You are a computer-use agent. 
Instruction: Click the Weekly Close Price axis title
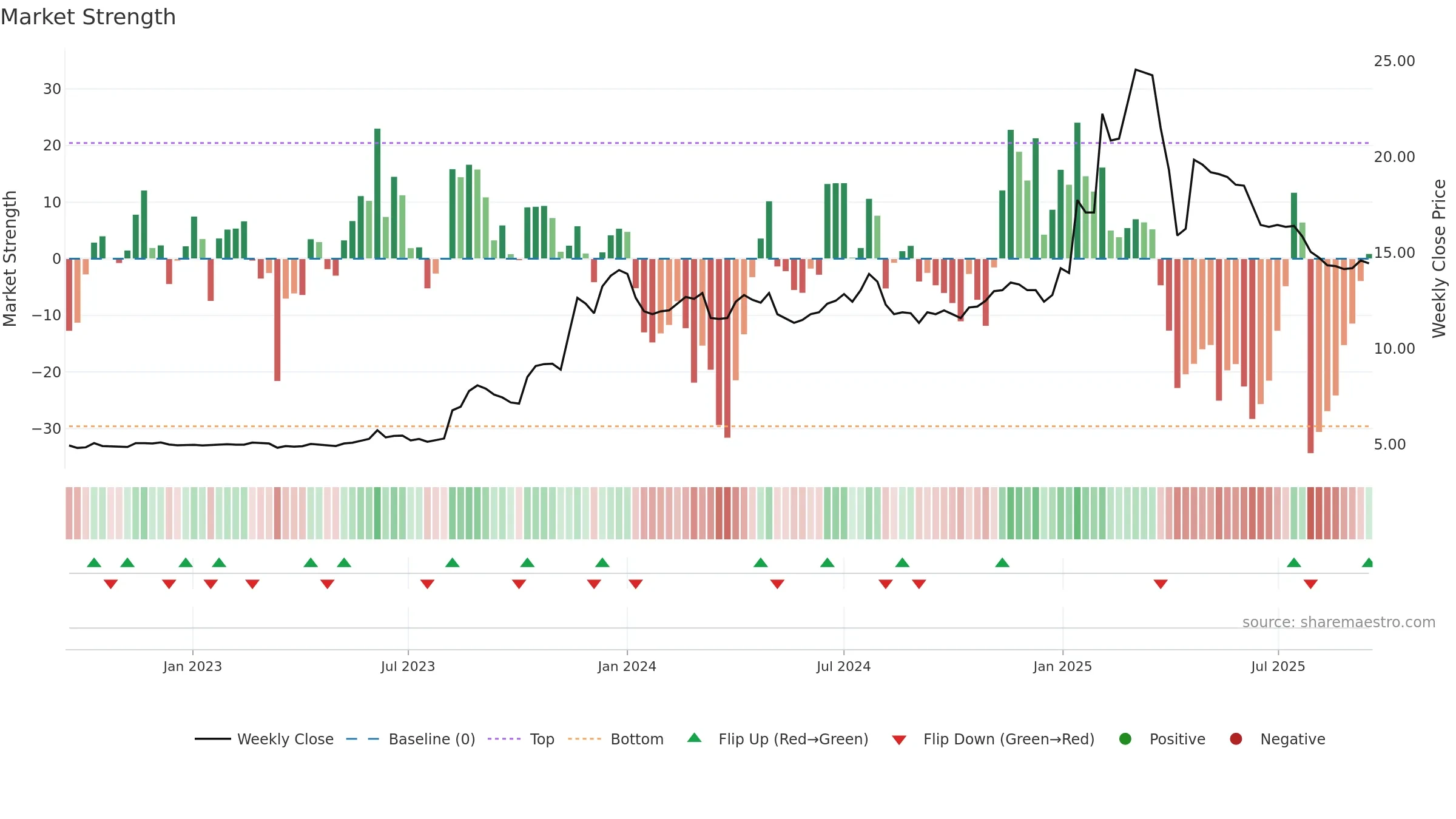pyautogui.click(x=1439, y=258)
